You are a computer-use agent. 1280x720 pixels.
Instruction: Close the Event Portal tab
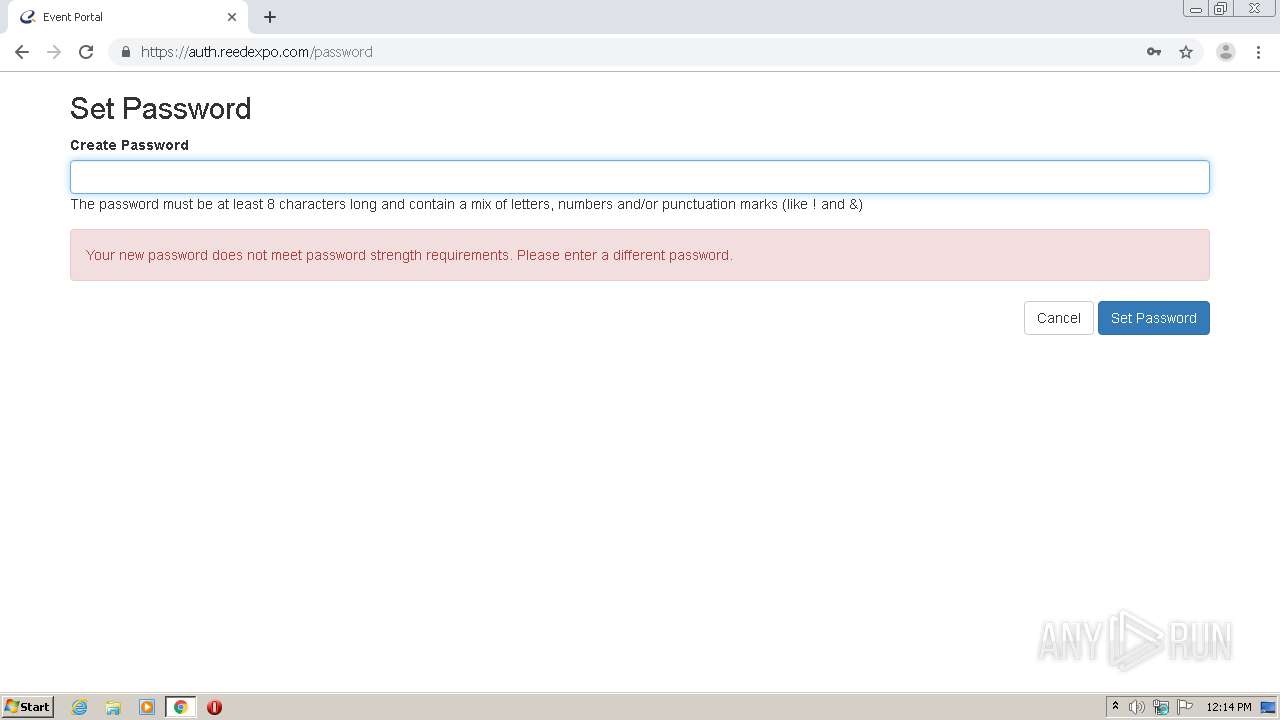pyautogui.click(x=232, y=17)
